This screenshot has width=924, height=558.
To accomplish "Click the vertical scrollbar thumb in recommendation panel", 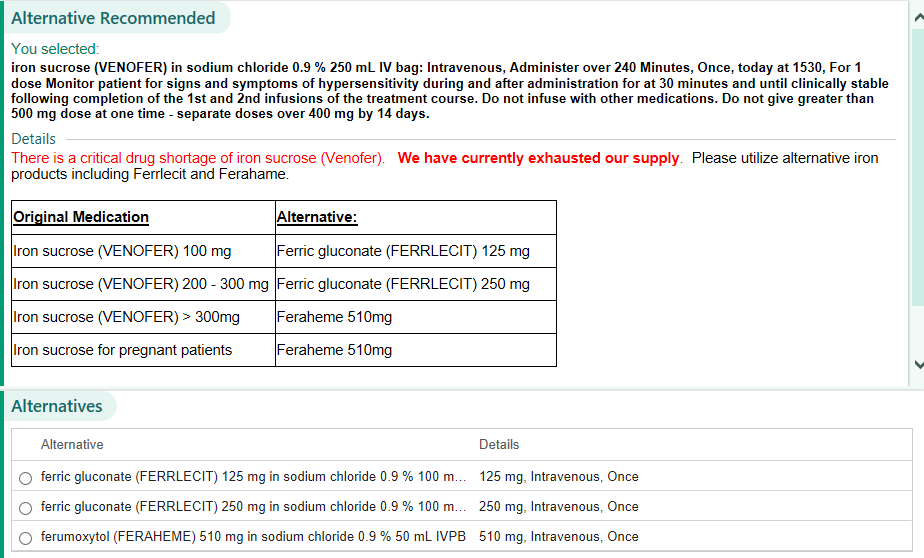I will (917, 160).
